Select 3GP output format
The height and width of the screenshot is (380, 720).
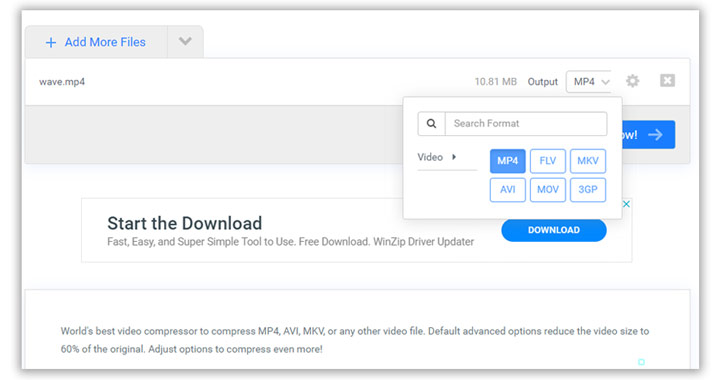[x=588, y=190]
